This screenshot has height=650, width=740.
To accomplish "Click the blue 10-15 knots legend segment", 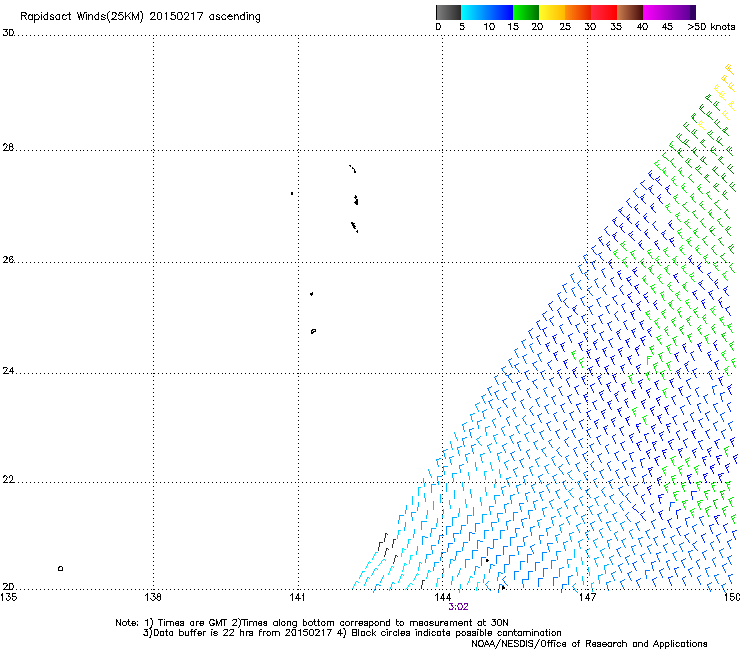I will (x=500, y=12).
